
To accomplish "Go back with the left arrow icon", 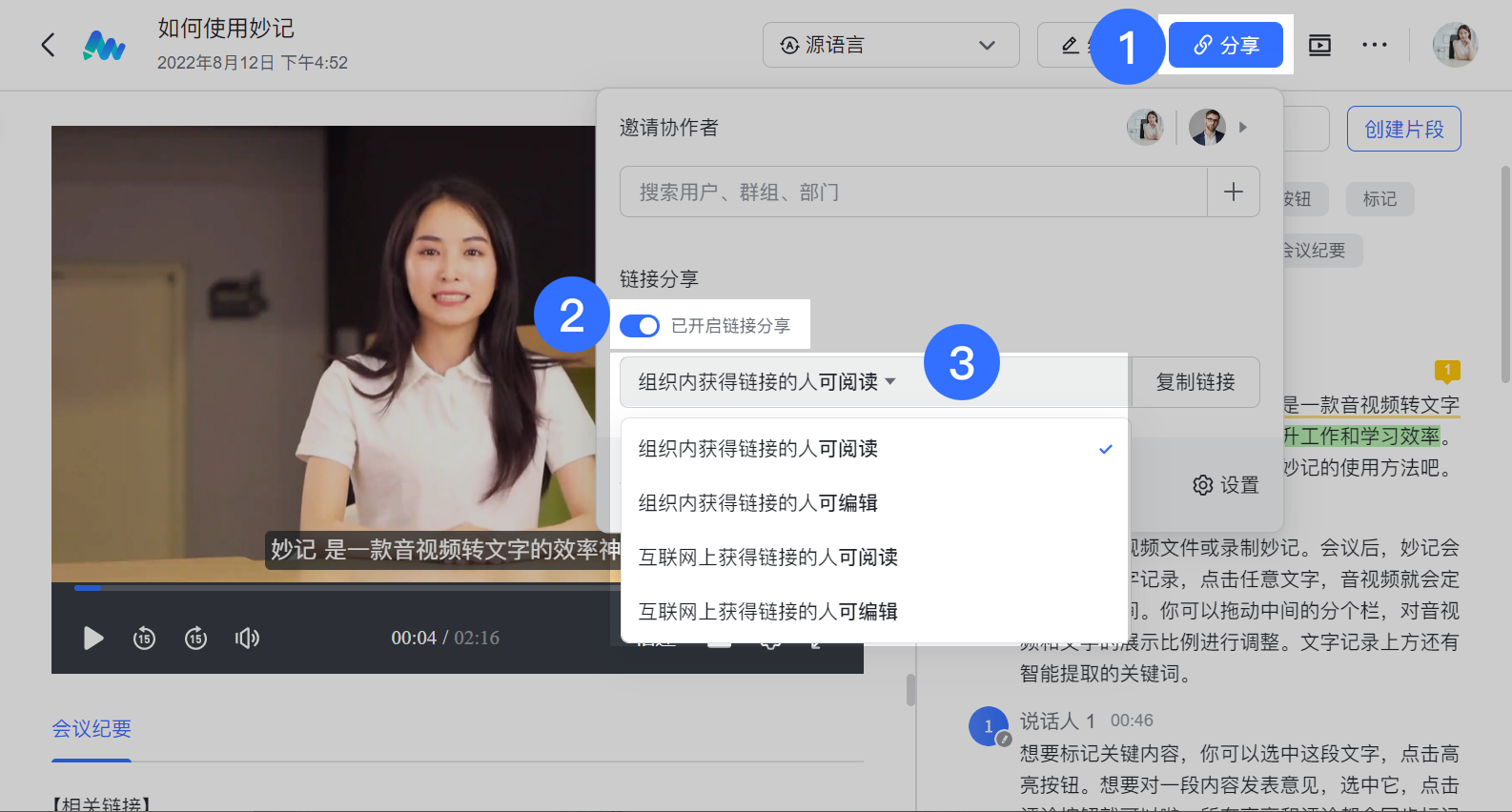I will [x=48, y=45].
